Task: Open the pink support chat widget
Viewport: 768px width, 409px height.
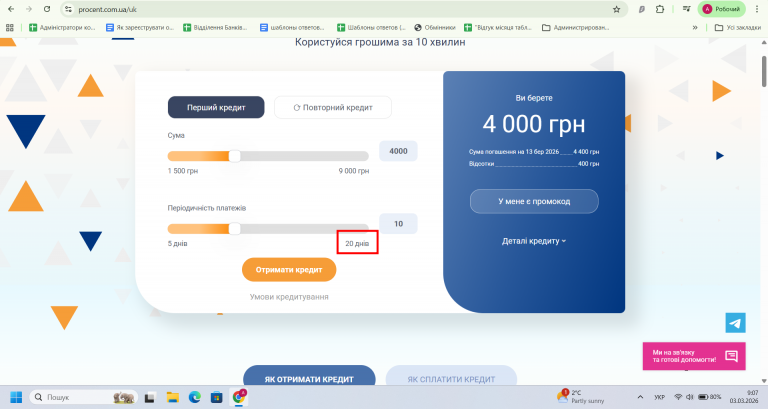Action: (x=694, y=356)
